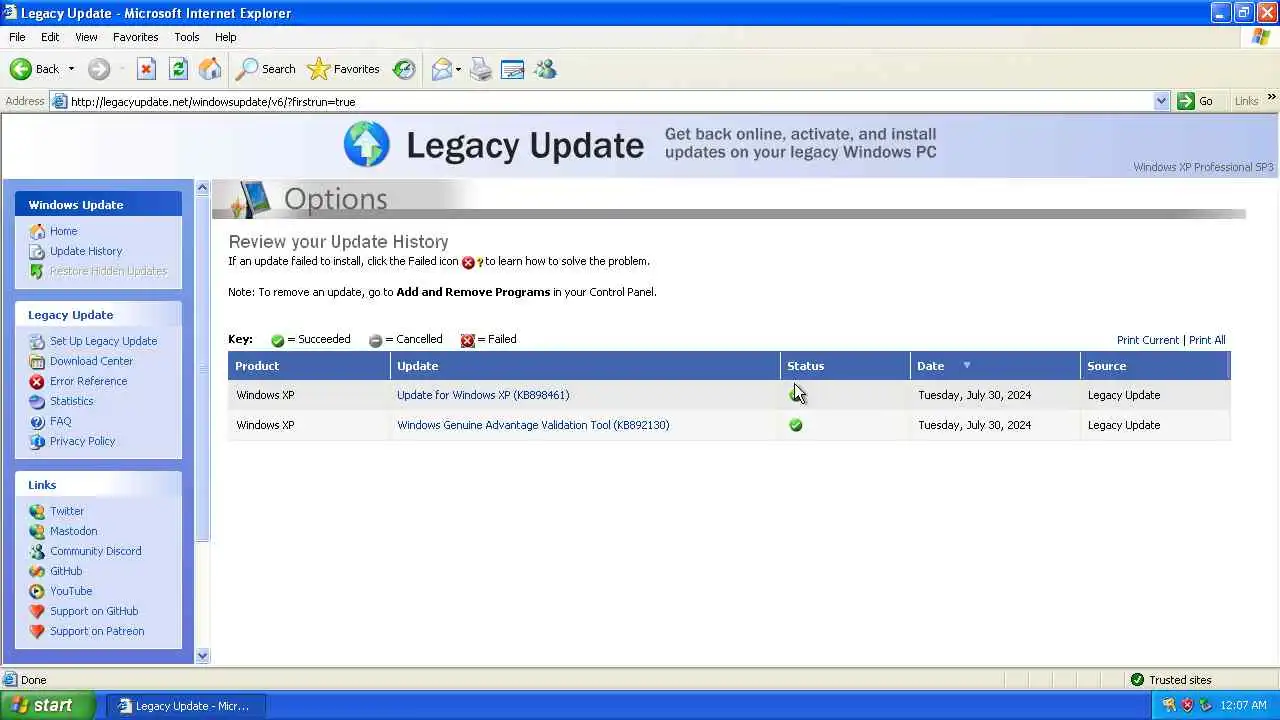
Task: Click the Print All link
Action: 1207,340
